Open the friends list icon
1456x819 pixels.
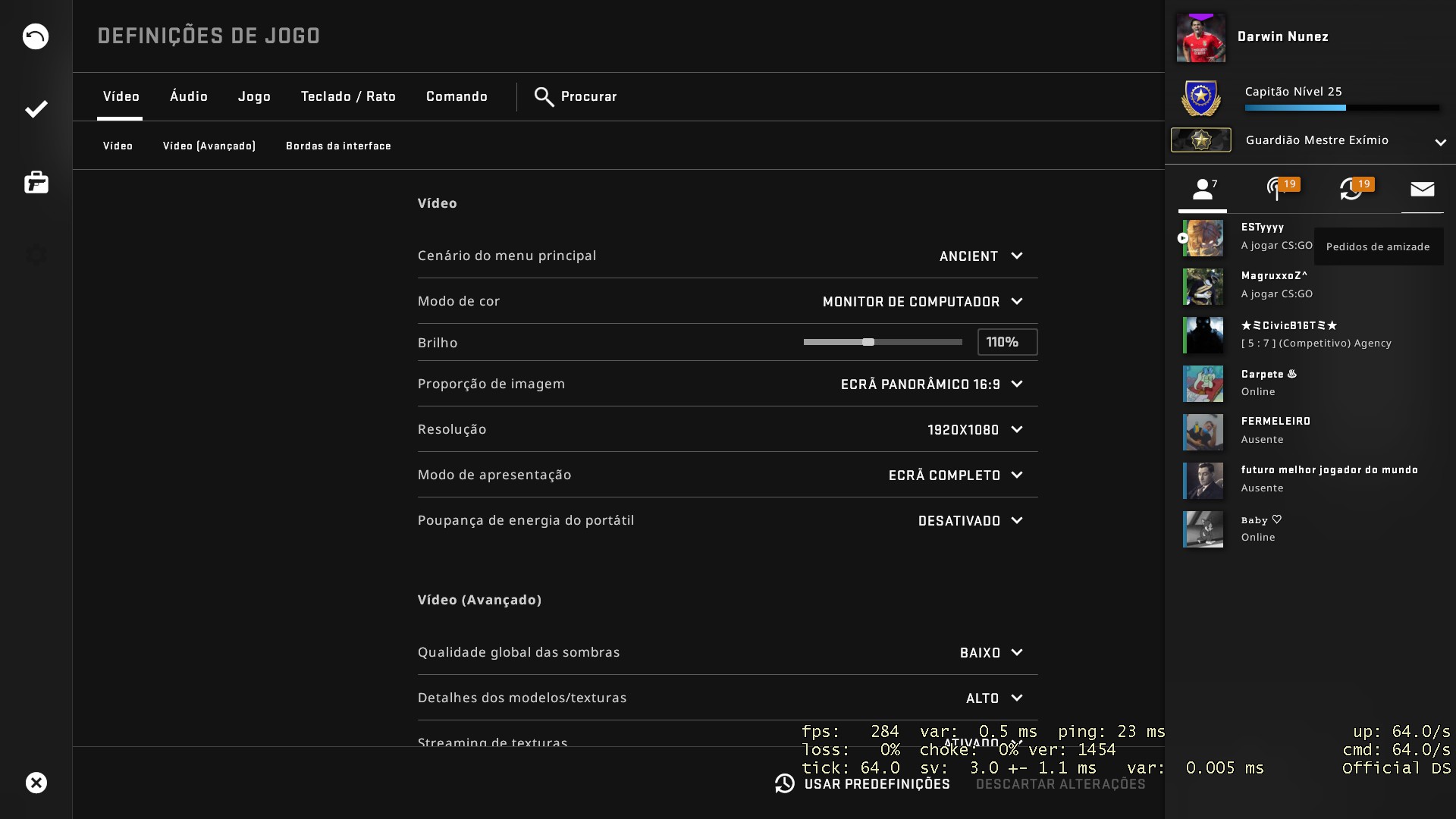pos(1203,190)
